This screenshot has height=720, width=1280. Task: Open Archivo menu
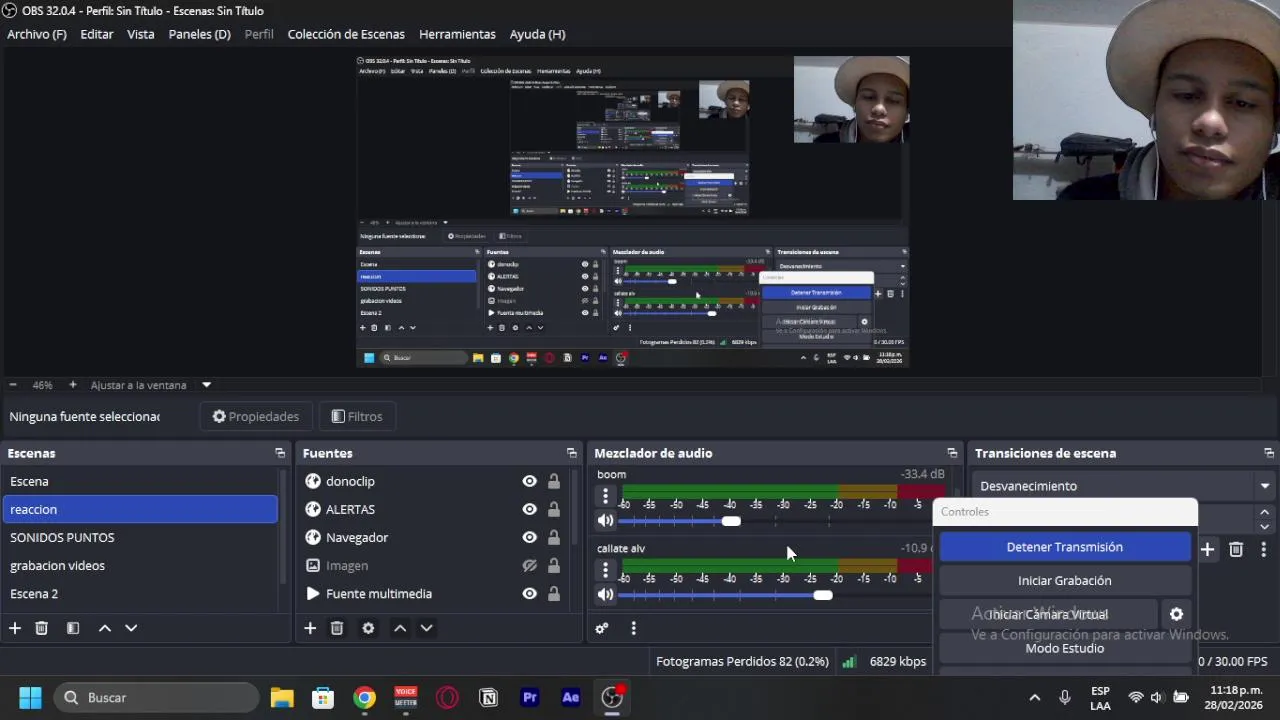[x=37, y=34]
